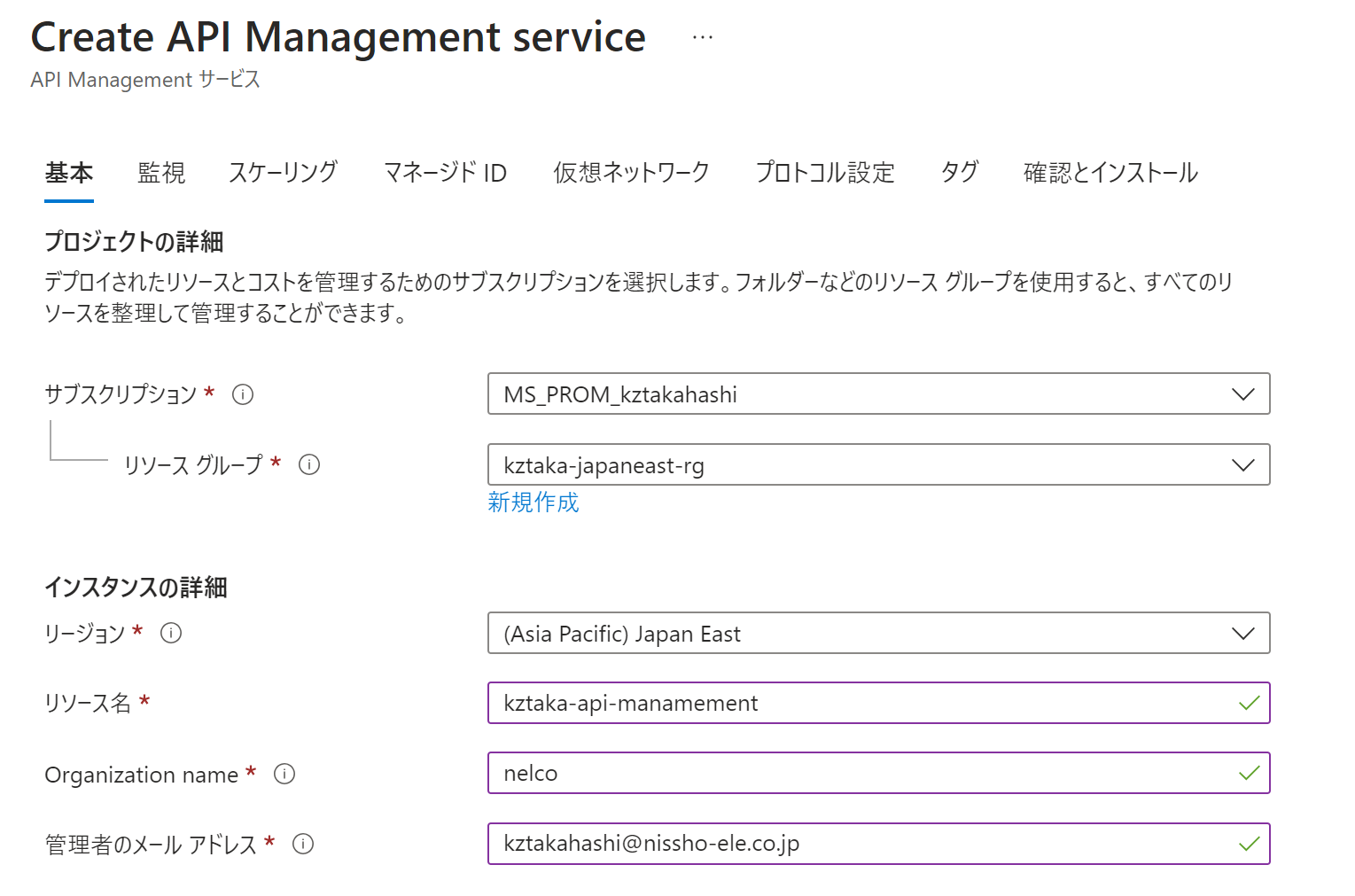Go to the 確認とインストール tab
Image resolution: width=1355 pixels, height=896 pixels.
pyautogui.click(x=1110, y=172)
